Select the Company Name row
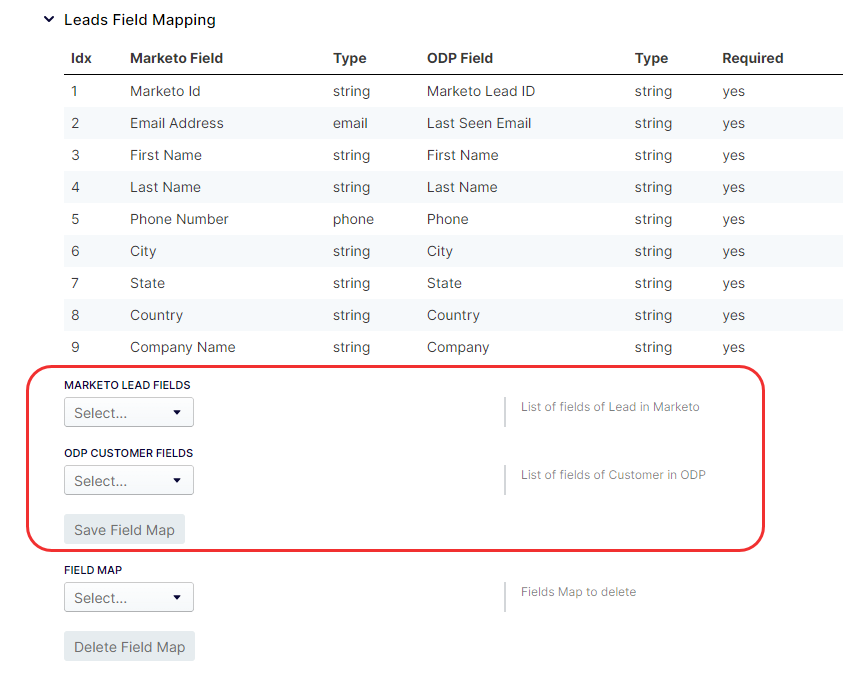Screen dimensions: 844x682 pyautogui.click(x=453, y=347)
